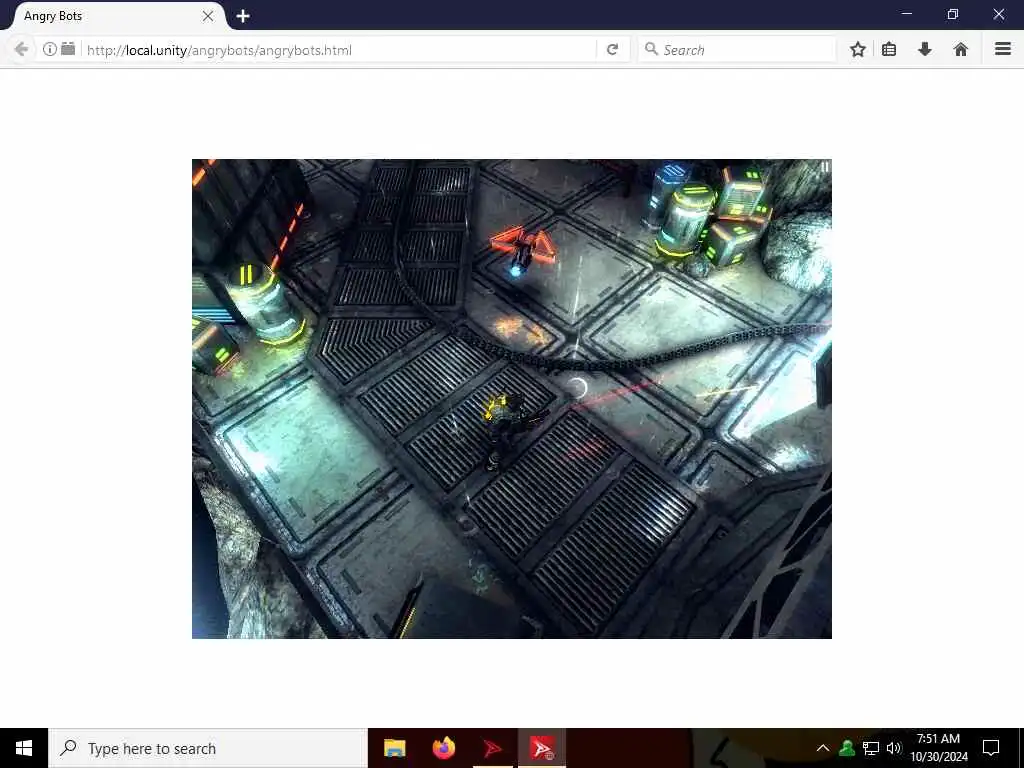Minimize the Firefox window
This screenshot has height=768, width=1024.
(x=906, y=14)
